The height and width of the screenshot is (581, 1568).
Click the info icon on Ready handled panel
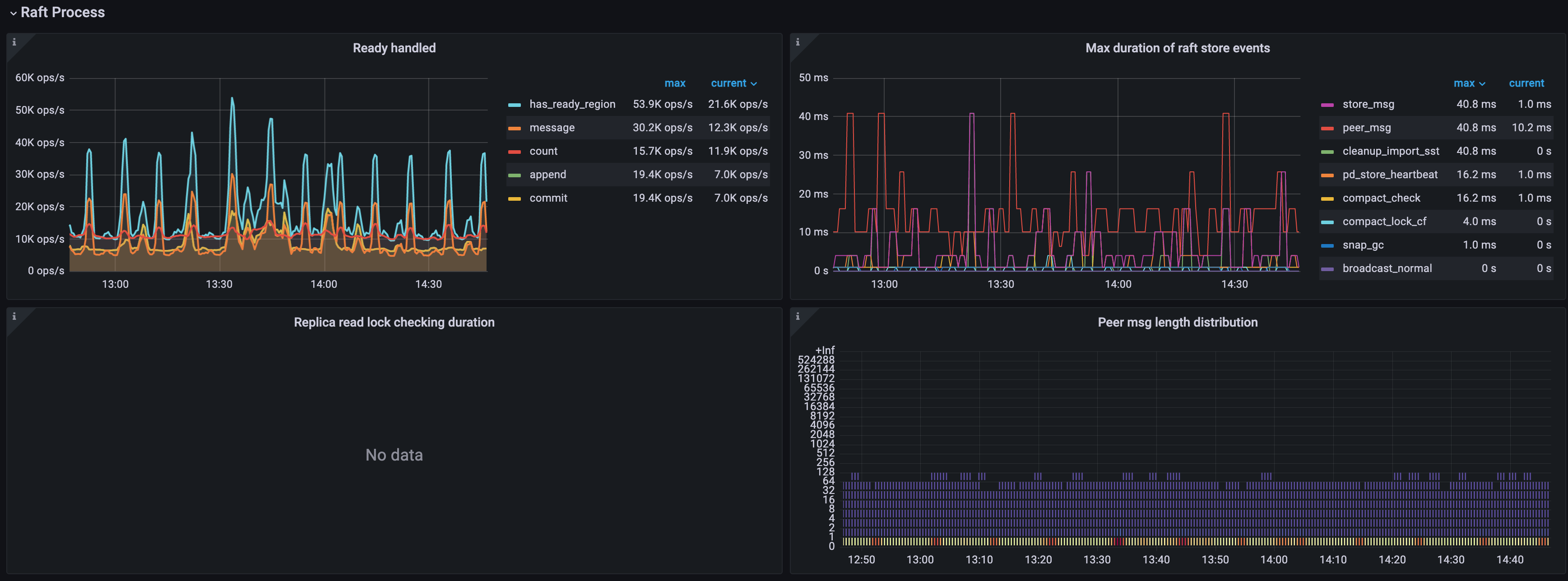click(x=14, y=42)
